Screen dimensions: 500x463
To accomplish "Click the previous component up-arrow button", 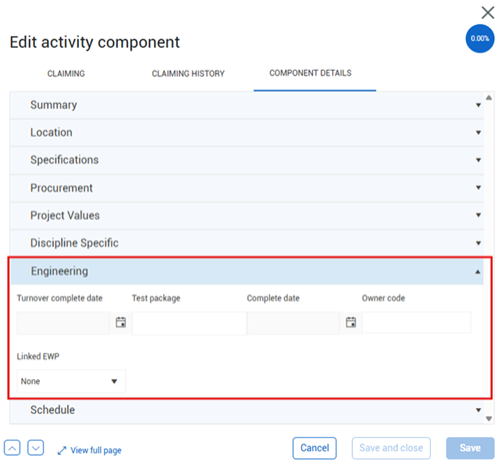I will (12, 448).
